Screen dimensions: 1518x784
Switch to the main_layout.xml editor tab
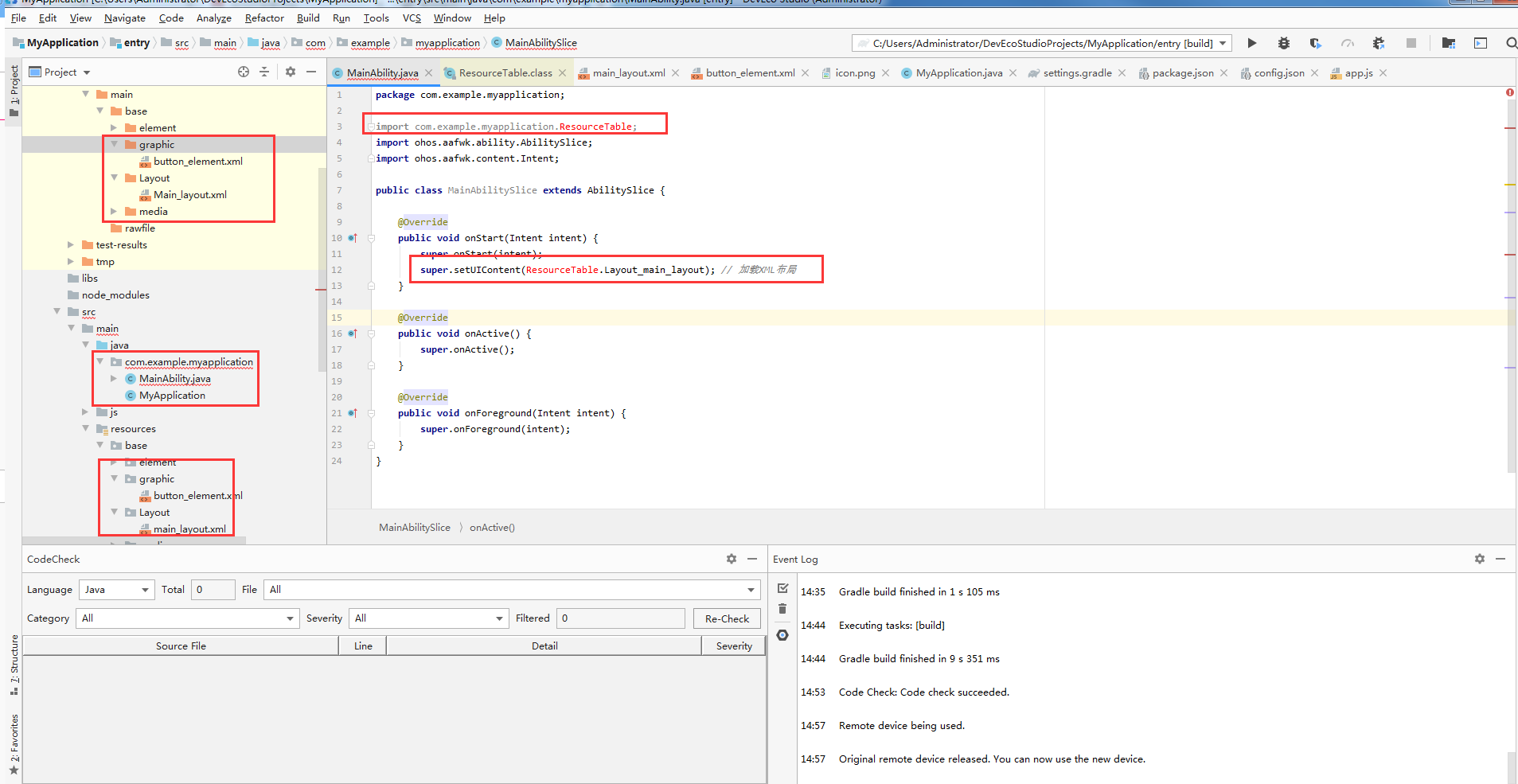point(628,72)
